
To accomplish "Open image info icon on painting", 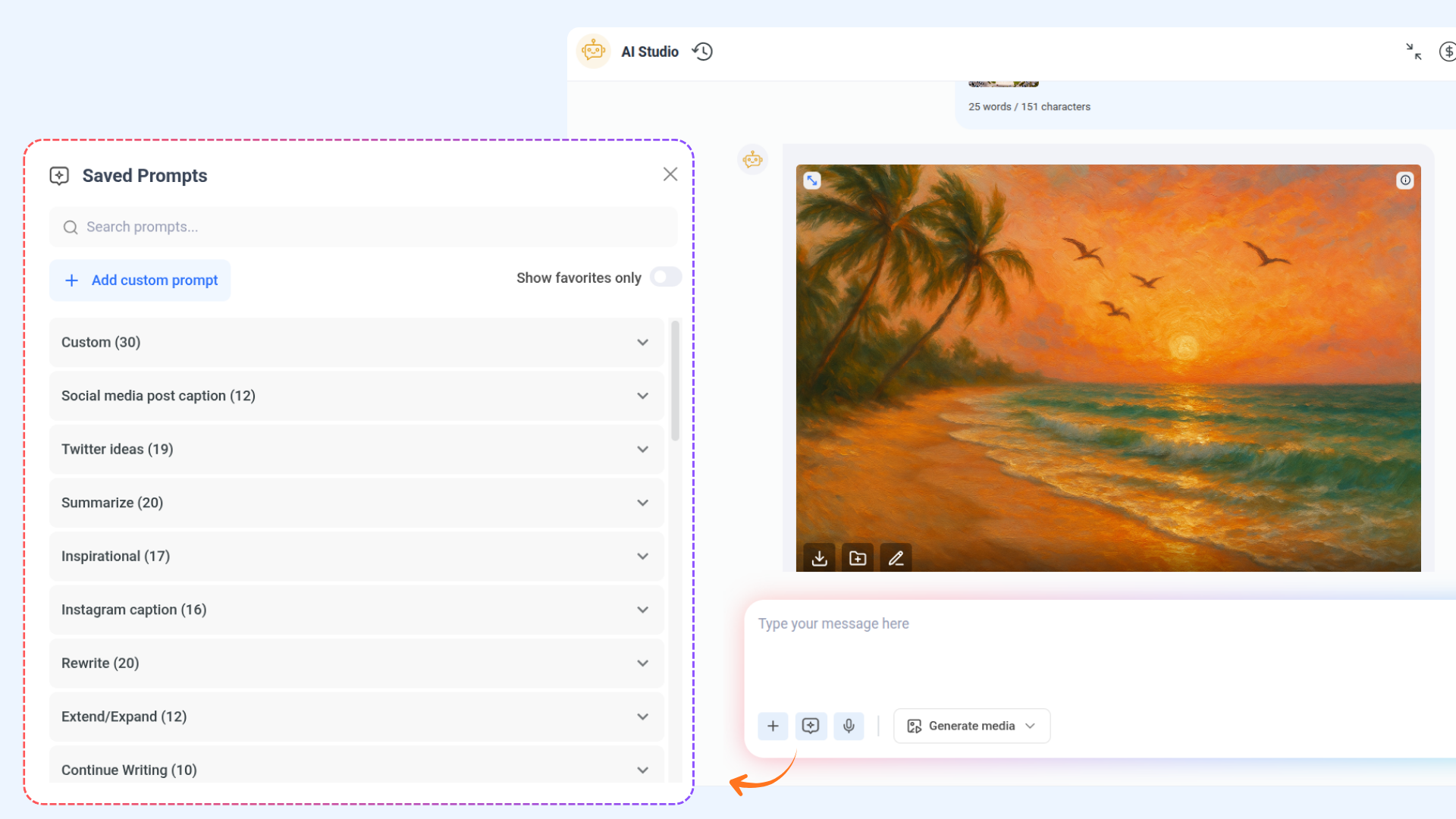I will [1405, 180].
